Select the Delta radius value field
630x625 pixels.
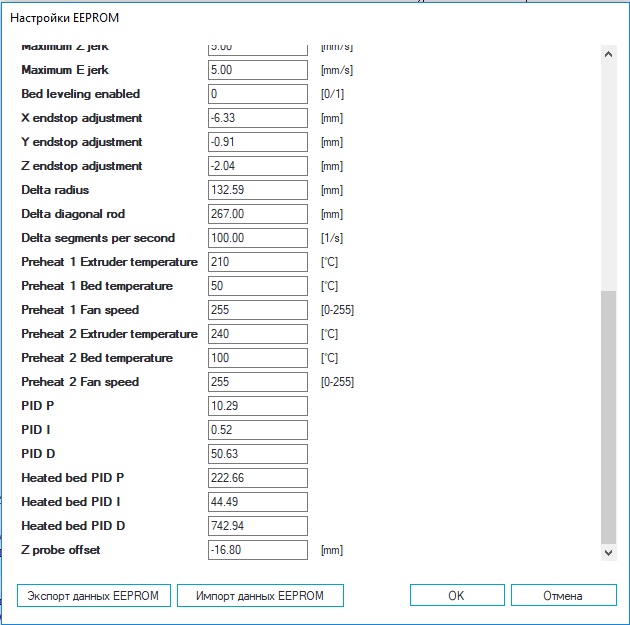pyautogui.click(x=258, y=190)
